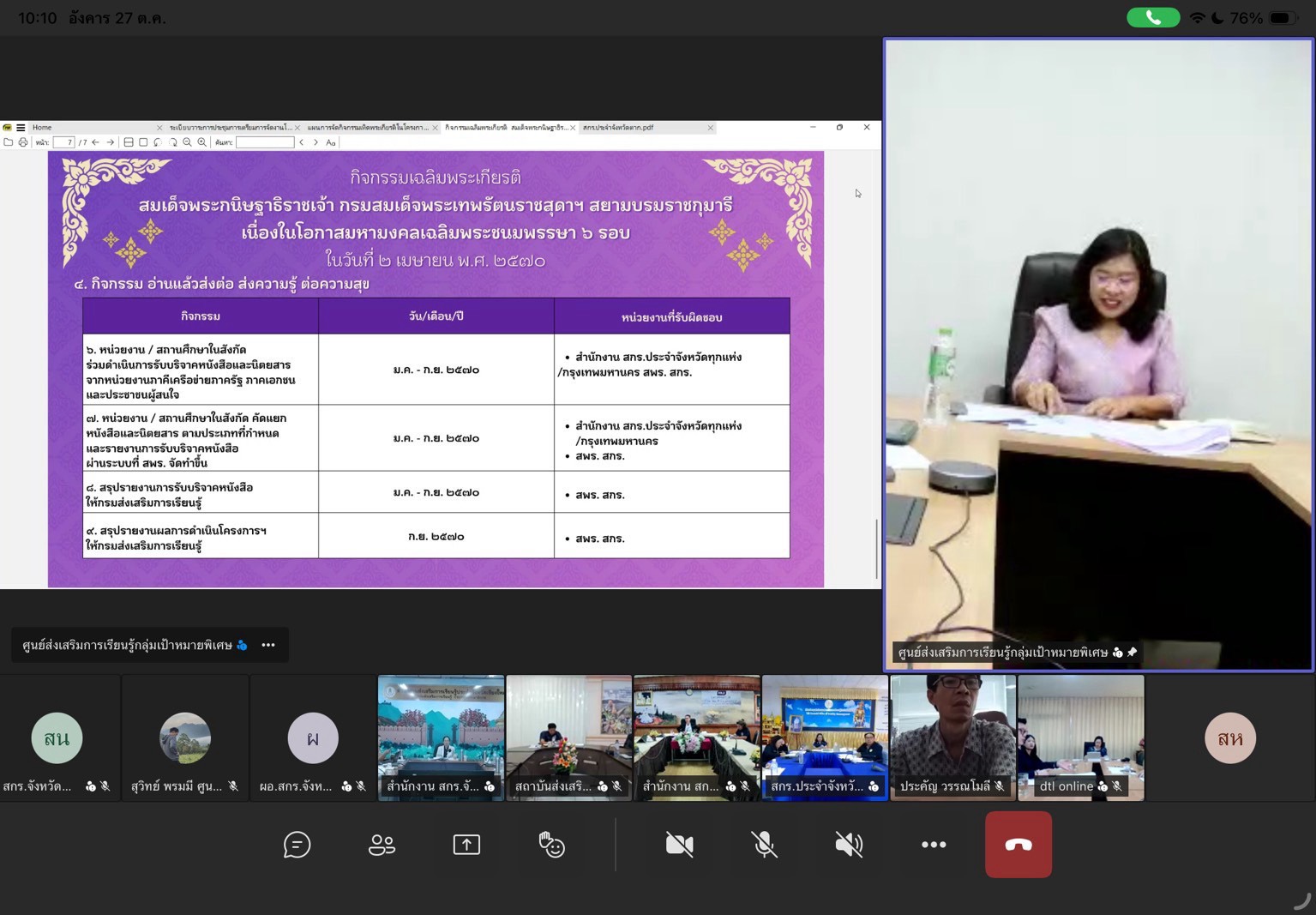Toggle the speaker audio icon
Screen dimensions: 1316x915
point(849,845)
